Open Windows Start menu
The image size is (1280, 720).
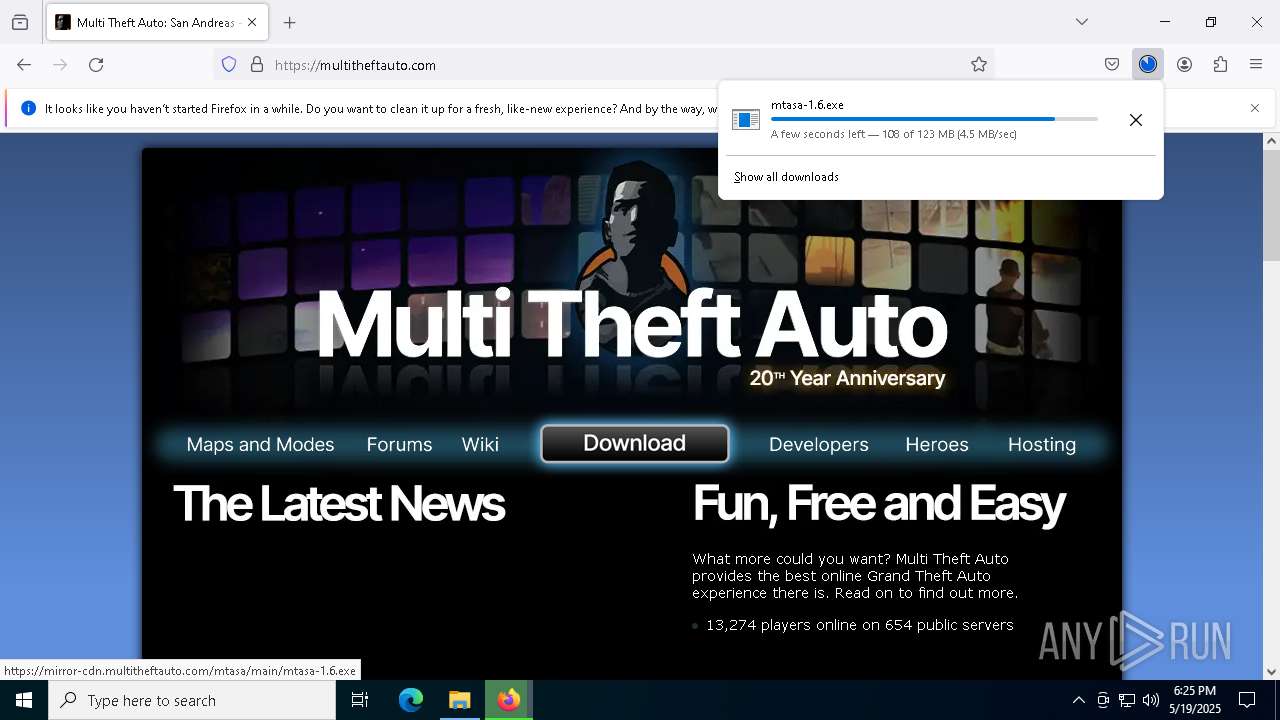[x=24, y=700]
